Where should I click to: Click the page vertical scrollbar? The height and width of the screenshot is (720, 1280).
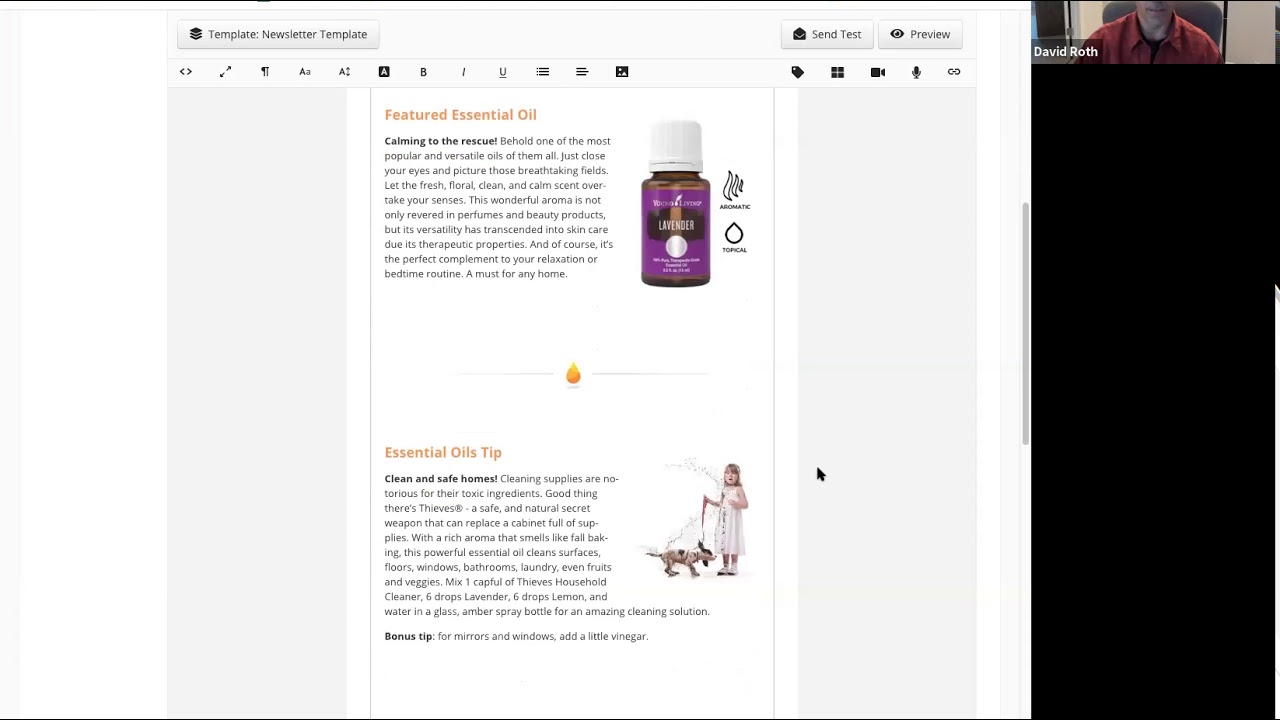pos(1025,325)
